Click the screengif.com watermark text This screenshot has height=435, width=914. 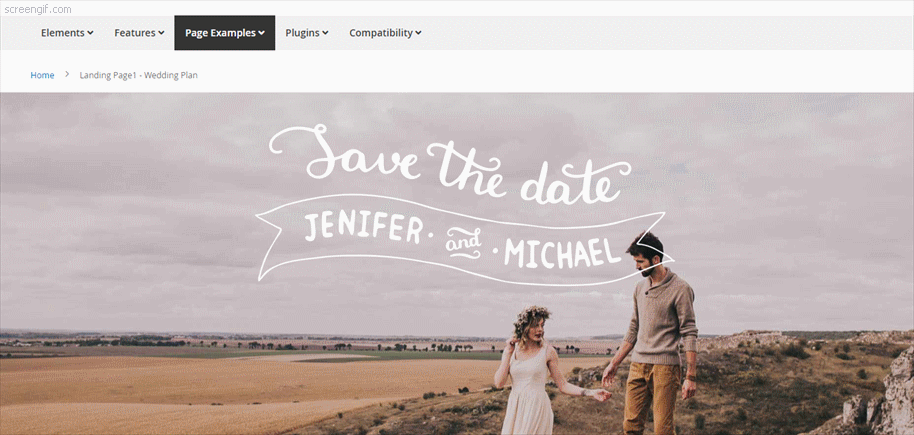37,9
